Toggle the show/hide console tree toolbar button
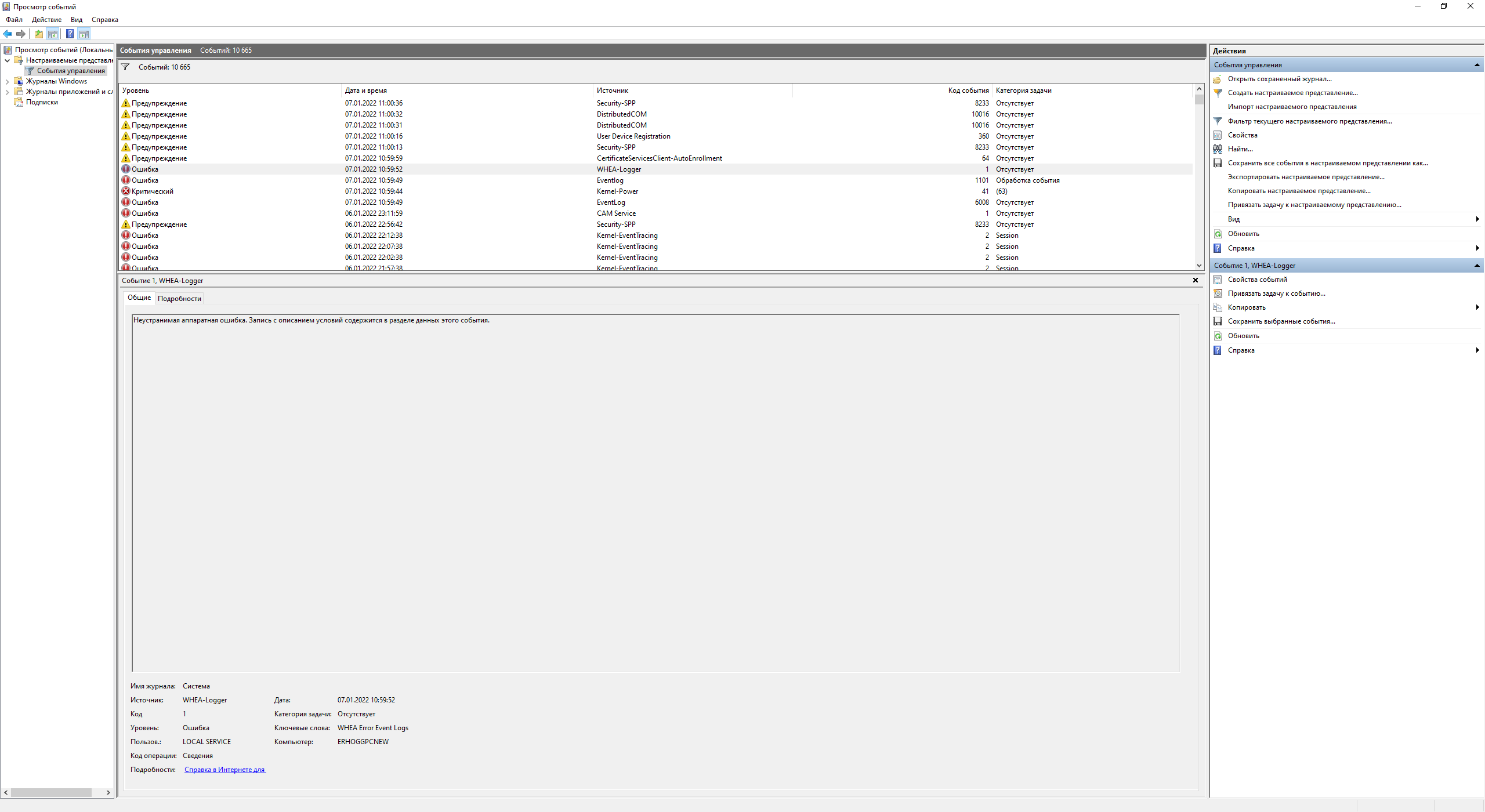1485x812 pixels. [x=53, y=34]
